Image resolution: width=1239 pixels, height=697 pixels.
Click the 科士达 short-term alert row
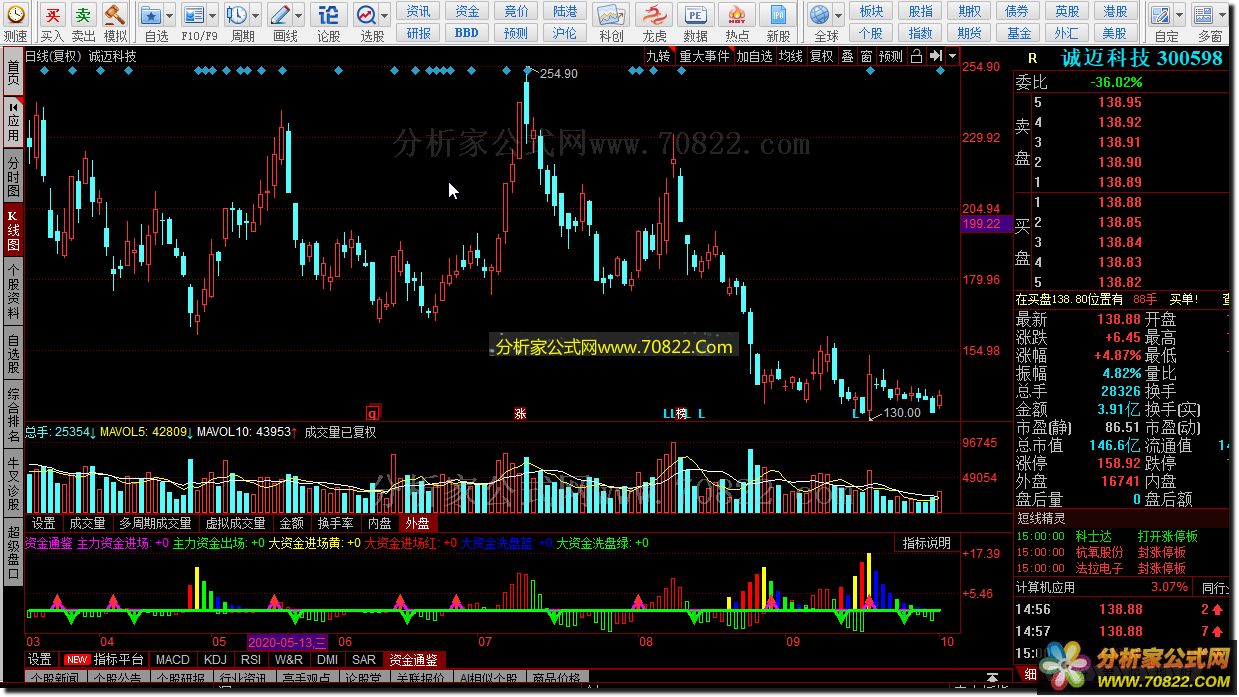pos(1121,537)
